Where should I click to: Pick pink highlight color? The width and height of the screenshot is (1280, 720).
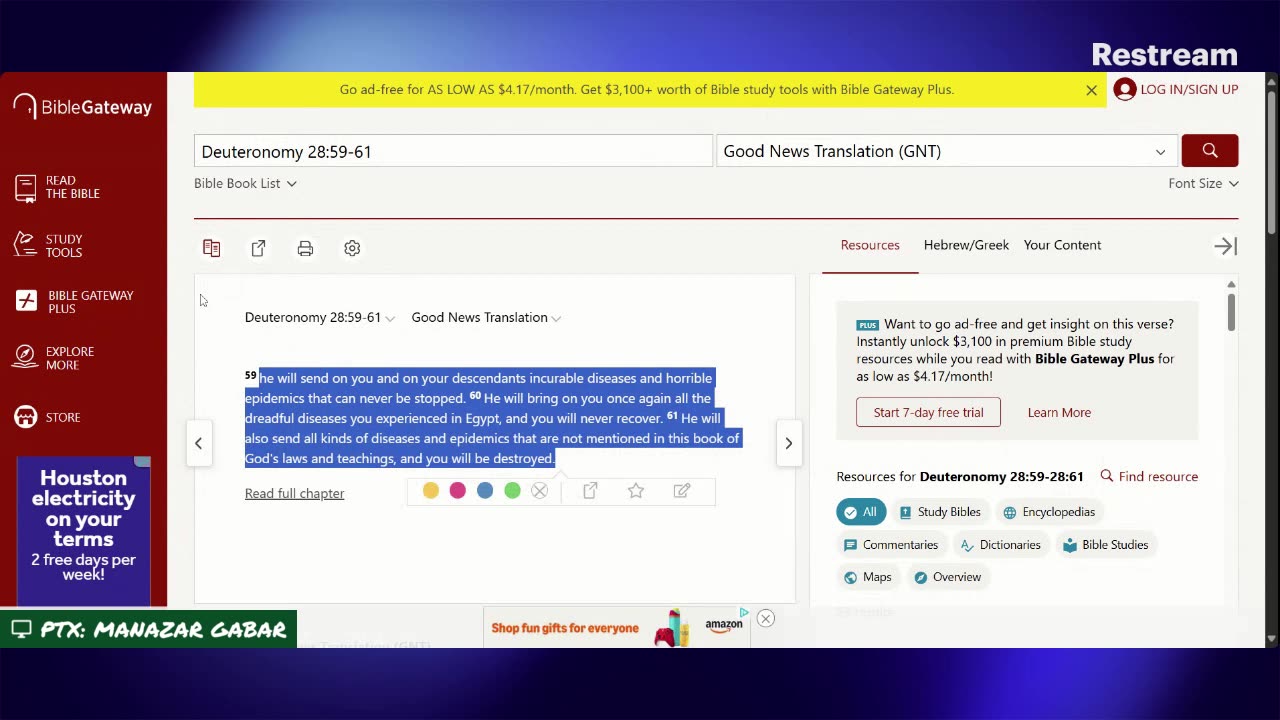[457, 491]
